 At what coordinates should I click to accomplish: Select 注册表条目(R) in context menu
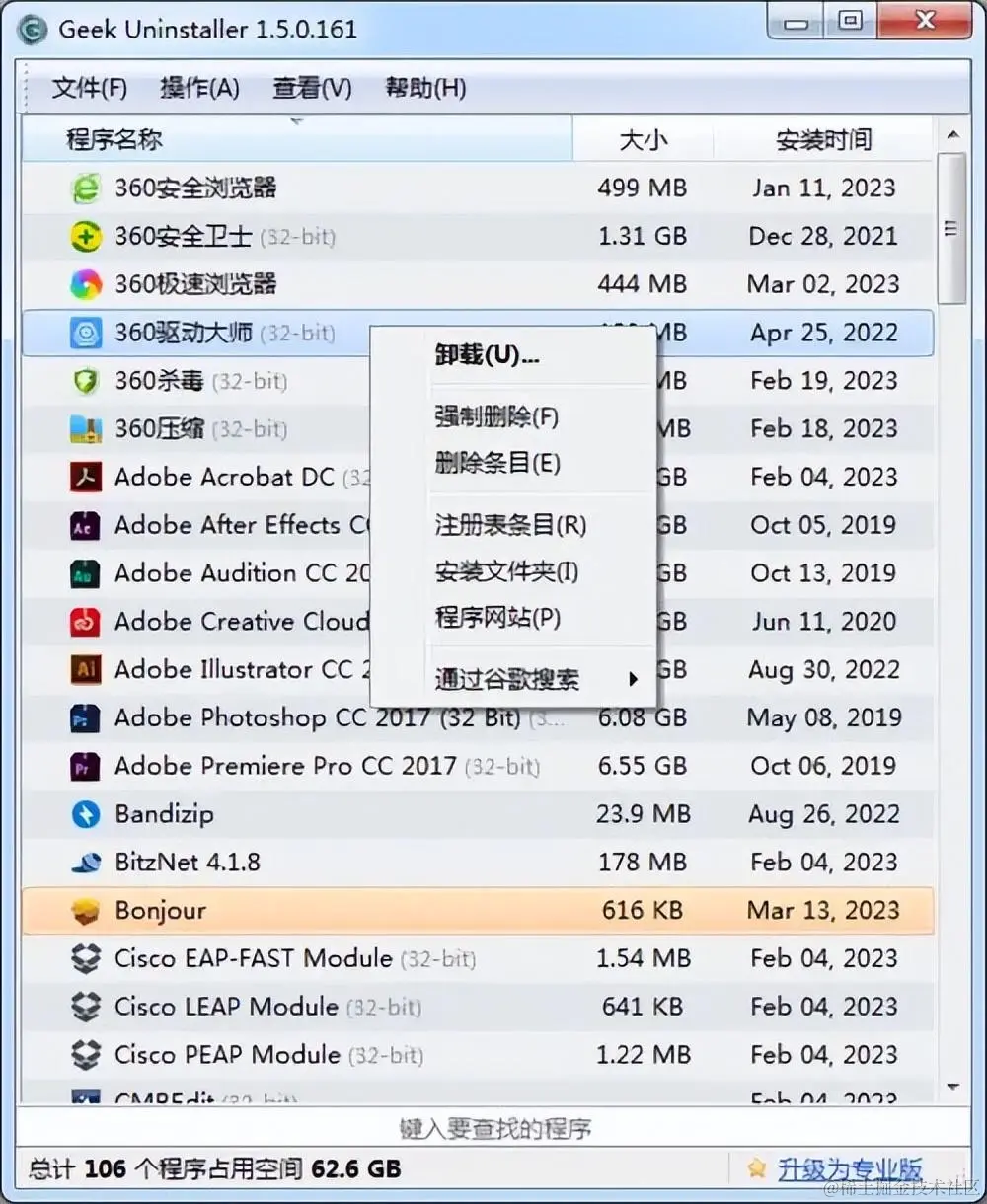point(510,525)
